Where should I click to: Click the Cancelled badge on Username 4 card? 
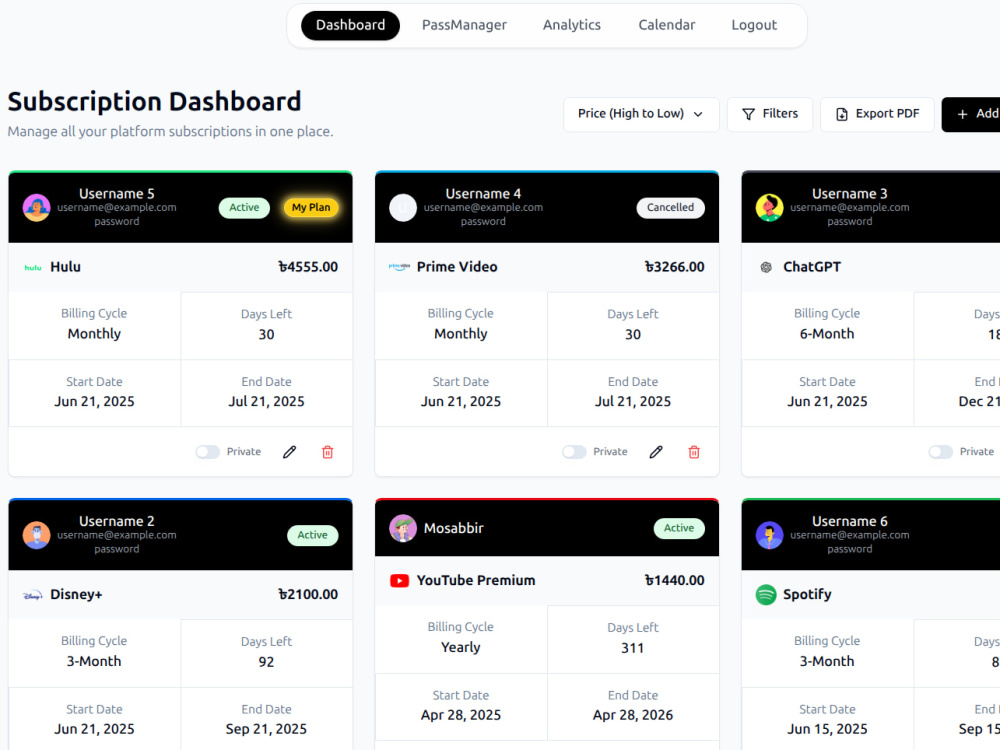point(670,208)
